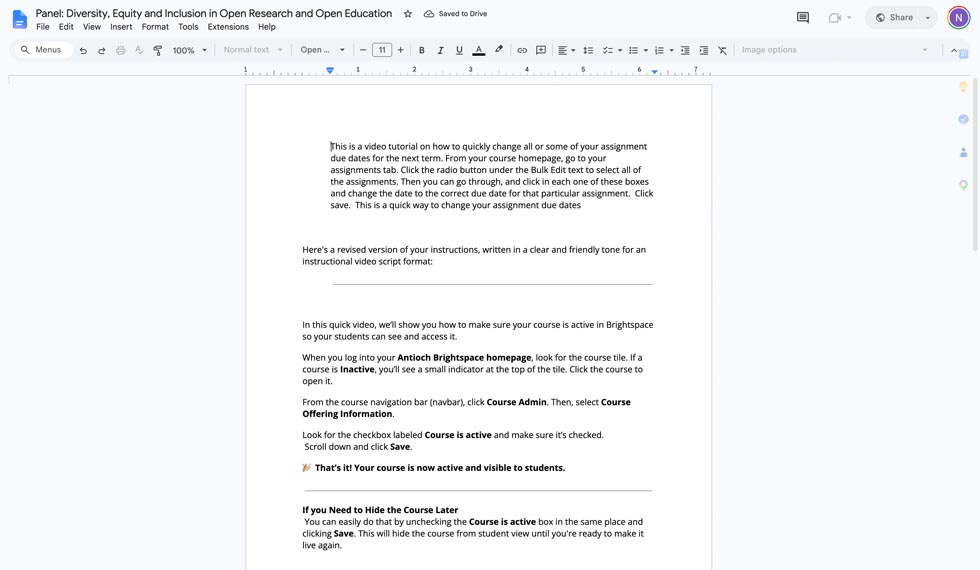This screenshot has height=570, width=980.
Task: Clear the text formatting
Action: pos(722,50)
